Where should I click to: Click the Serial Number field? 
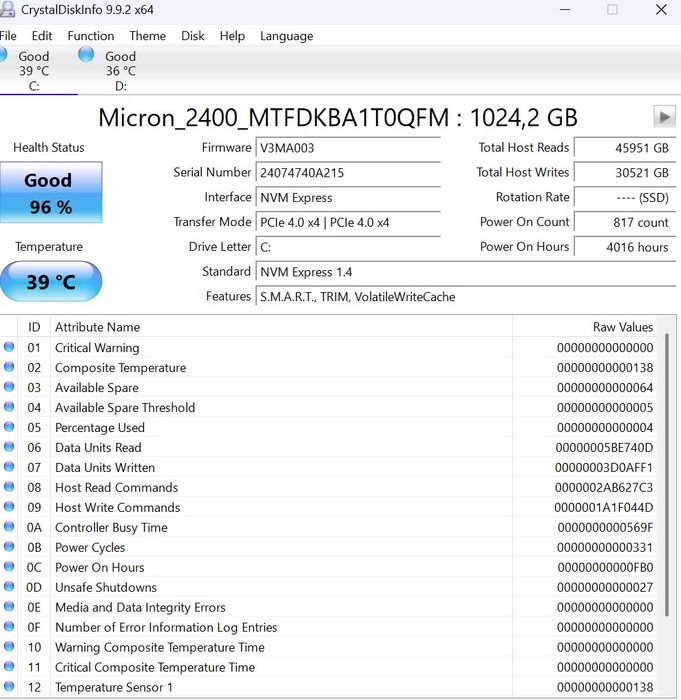click(x=348, y=173)
